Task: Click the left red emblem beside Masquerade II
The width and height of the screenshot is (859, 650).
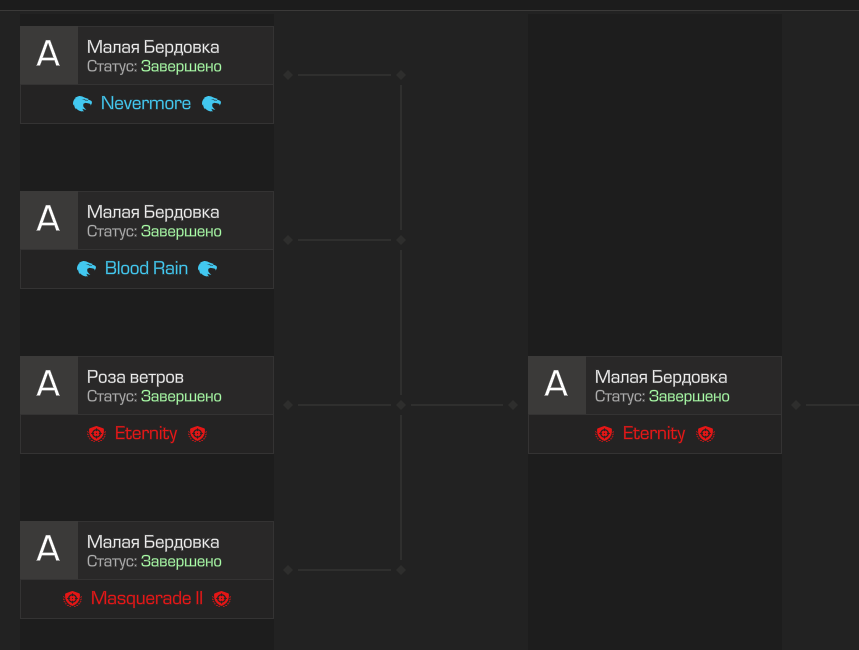Action: coord(72,598)
